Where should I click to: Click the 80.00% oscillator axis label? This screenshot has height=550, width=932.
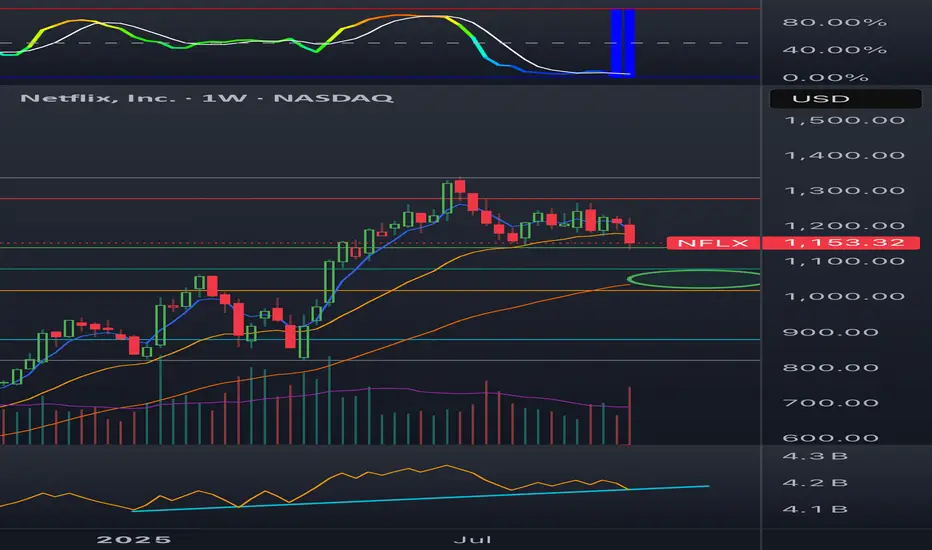click(835, 23)
